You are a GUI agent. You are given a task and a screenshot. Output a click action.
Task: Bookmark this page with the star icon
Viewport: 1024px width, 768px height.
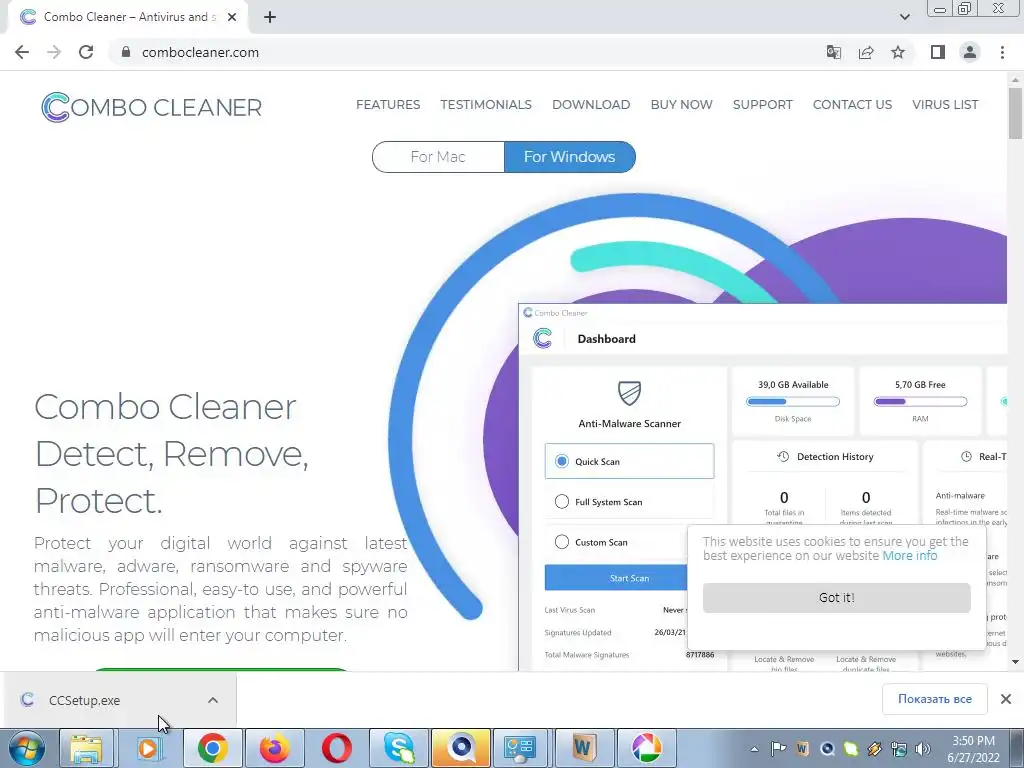[x=898, y=52]
